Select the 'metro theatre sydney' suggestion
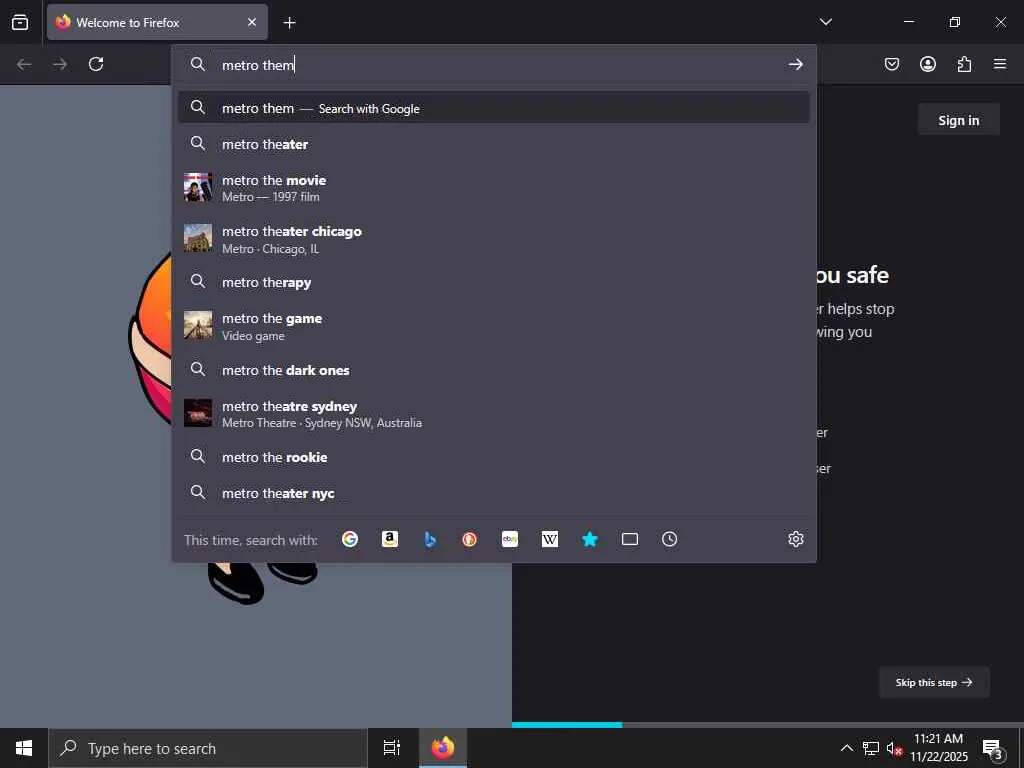 (494, 413)
